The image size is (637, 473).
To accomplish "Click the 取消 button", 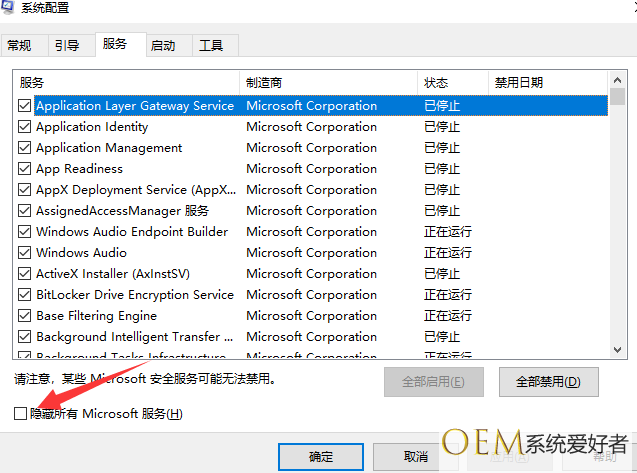I will [x=416, y=456].
